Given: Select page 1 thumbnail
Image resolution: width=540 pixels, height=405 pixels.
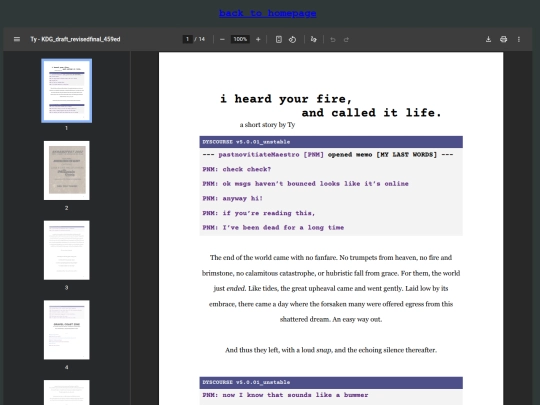Looking at the screenshot, I should (66, 91).
